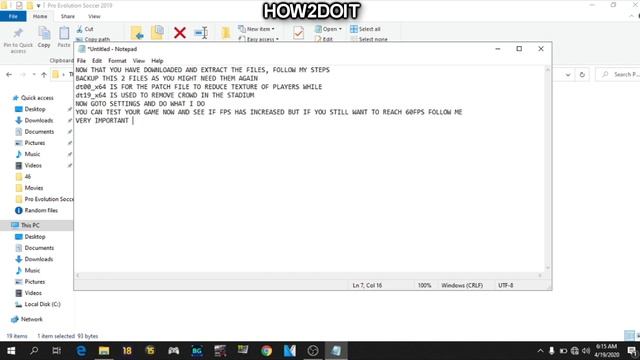Screen dimensions: 640x360
Task: Expand the address bar history dropdown
Action: pos(568,75)
